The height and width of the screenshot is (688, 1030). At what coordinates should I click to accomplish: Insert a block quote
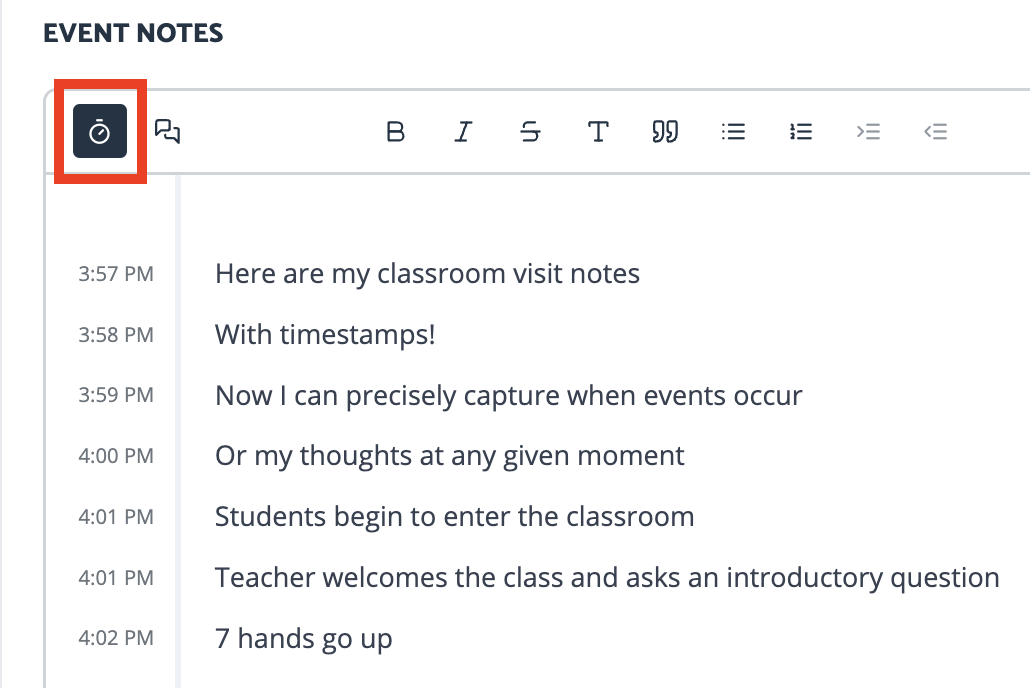[x=665, y=132]
